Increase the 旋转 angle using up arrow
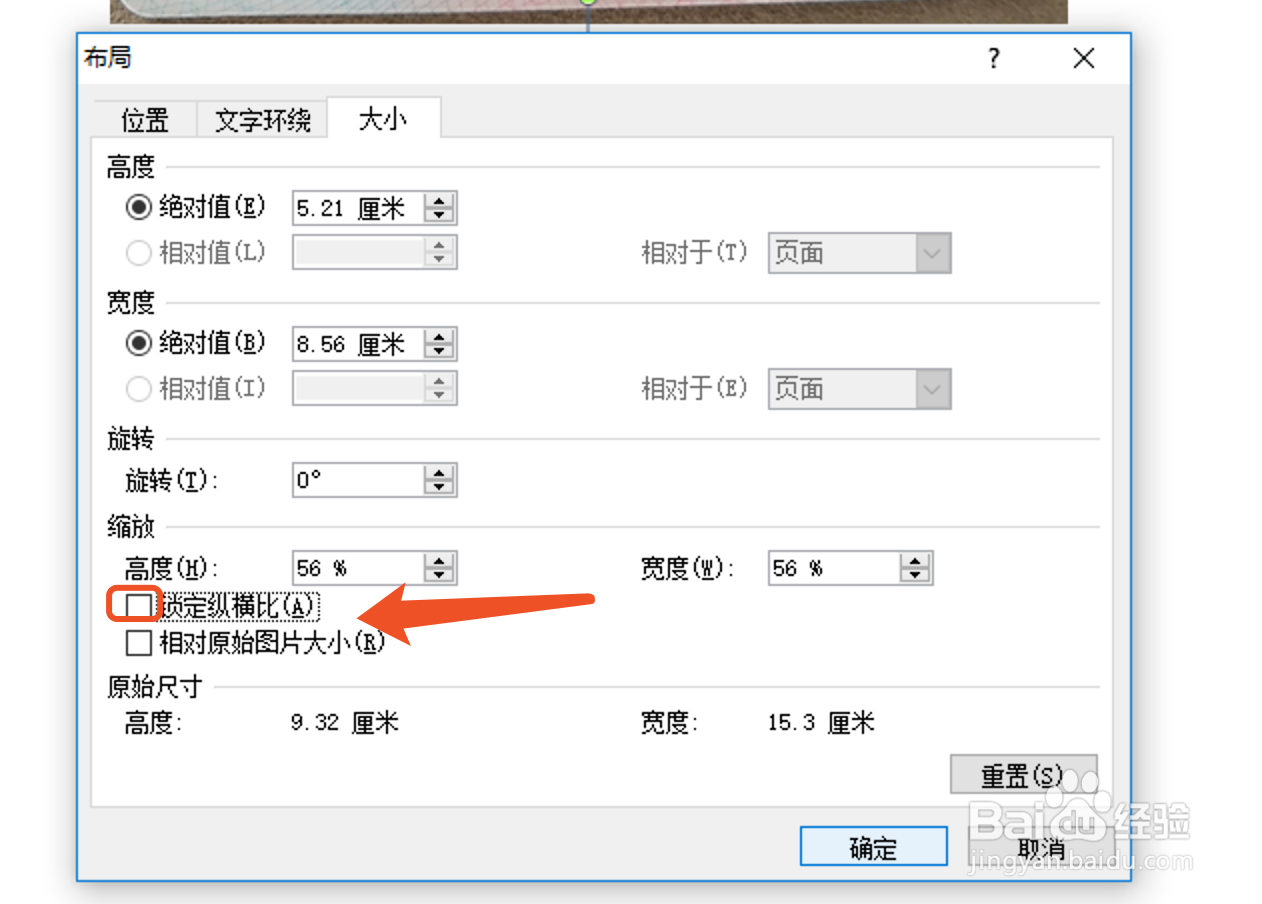This screenshot has height=904, width=1262. 439,473
